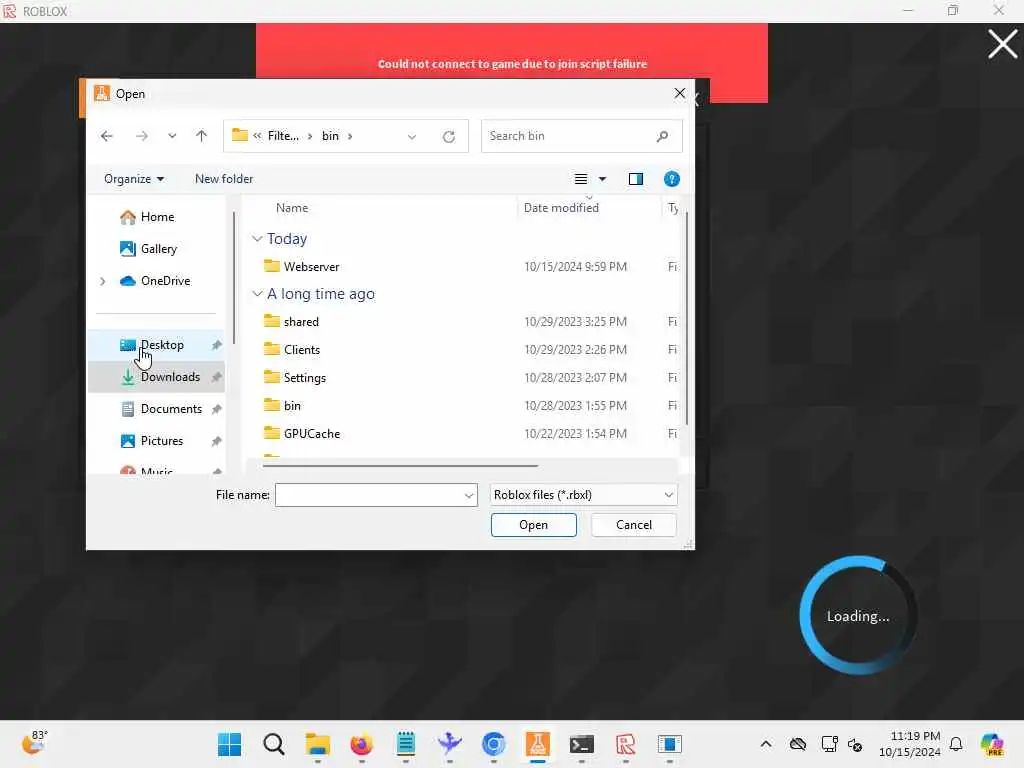The height and width of the screenshot is (768, 1024).
Task: Select OneDrive in navigation pane
Action: (155, 281)
